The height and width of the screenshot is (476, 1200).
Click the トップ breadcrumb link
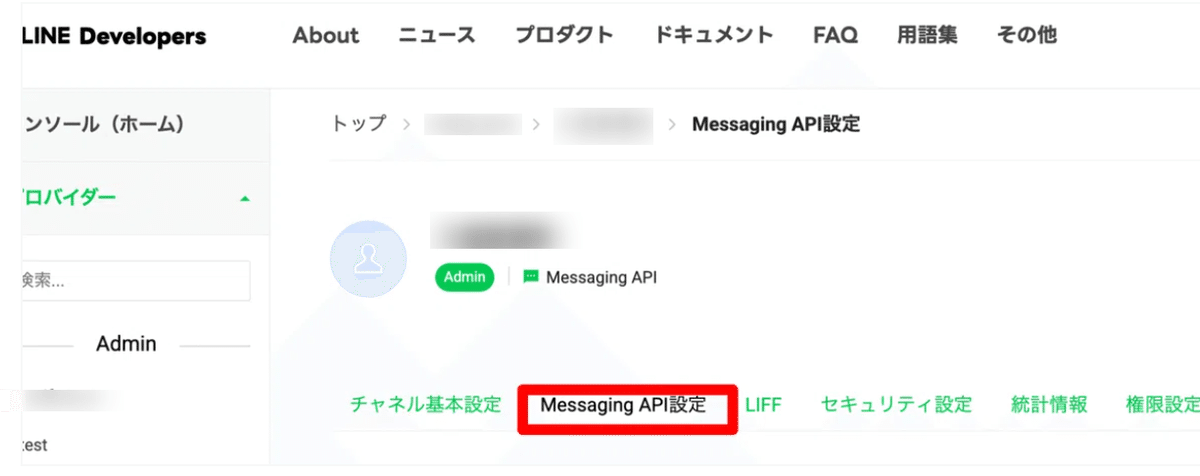point(358,124)
